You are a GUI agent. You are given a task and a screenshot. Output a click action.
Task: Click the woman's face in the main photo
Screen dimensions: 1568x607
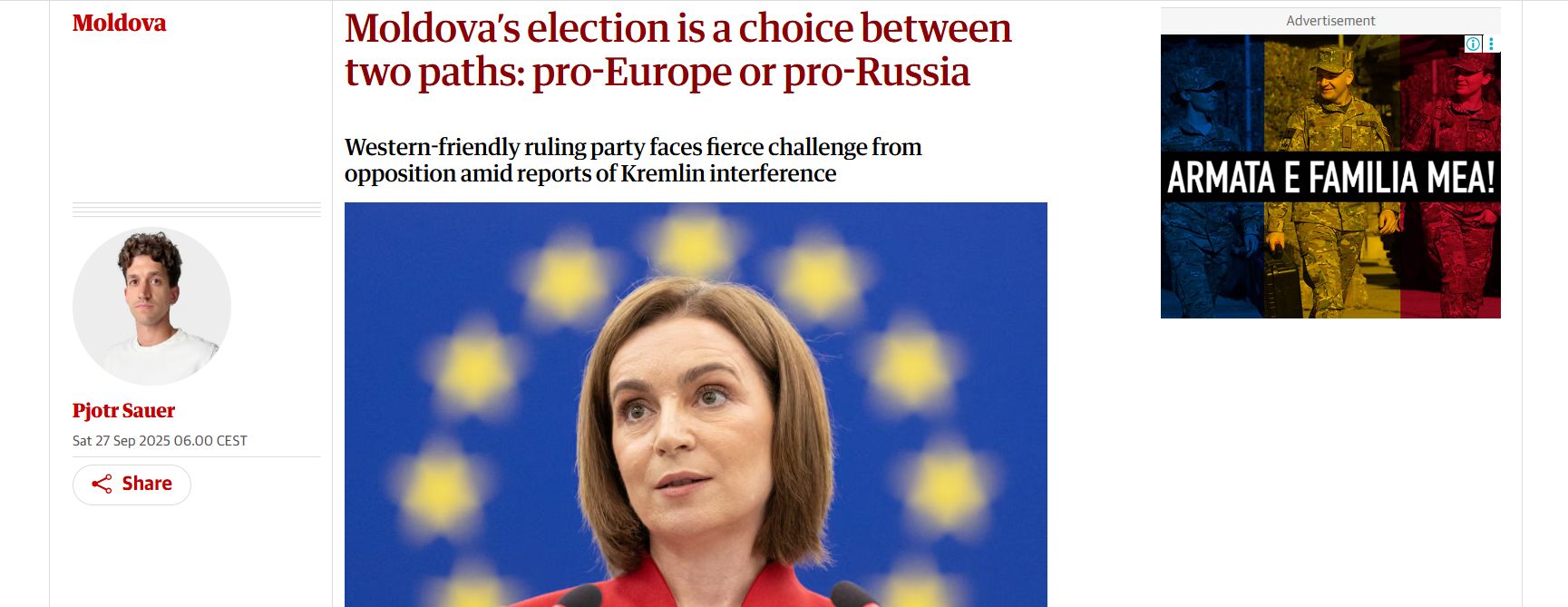coord(691,417)
